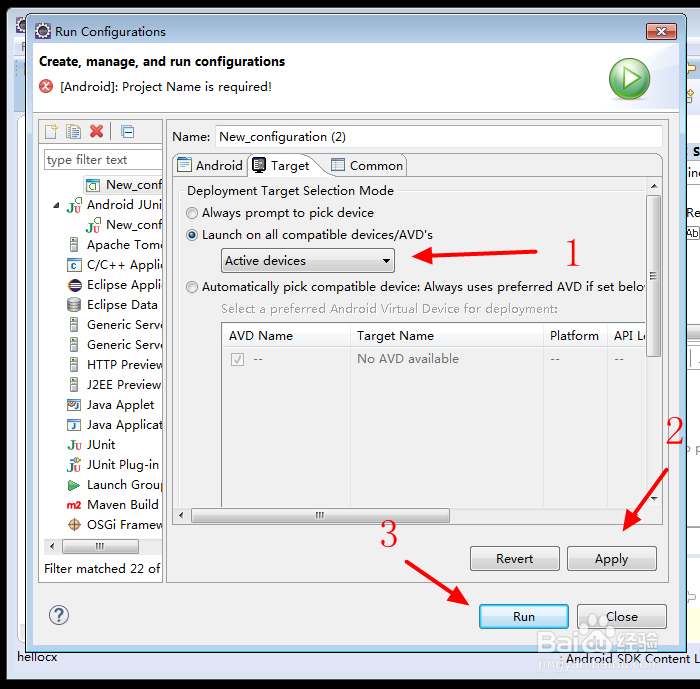Open the Active devices dropdown

308,260
